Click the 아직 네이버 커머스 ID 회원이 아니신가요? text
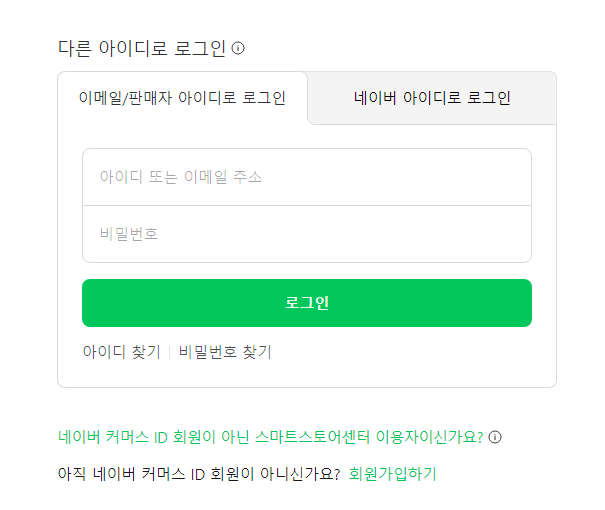Image resolution: width=605 pixels, height=510 pixels. (x=199, y=473)
